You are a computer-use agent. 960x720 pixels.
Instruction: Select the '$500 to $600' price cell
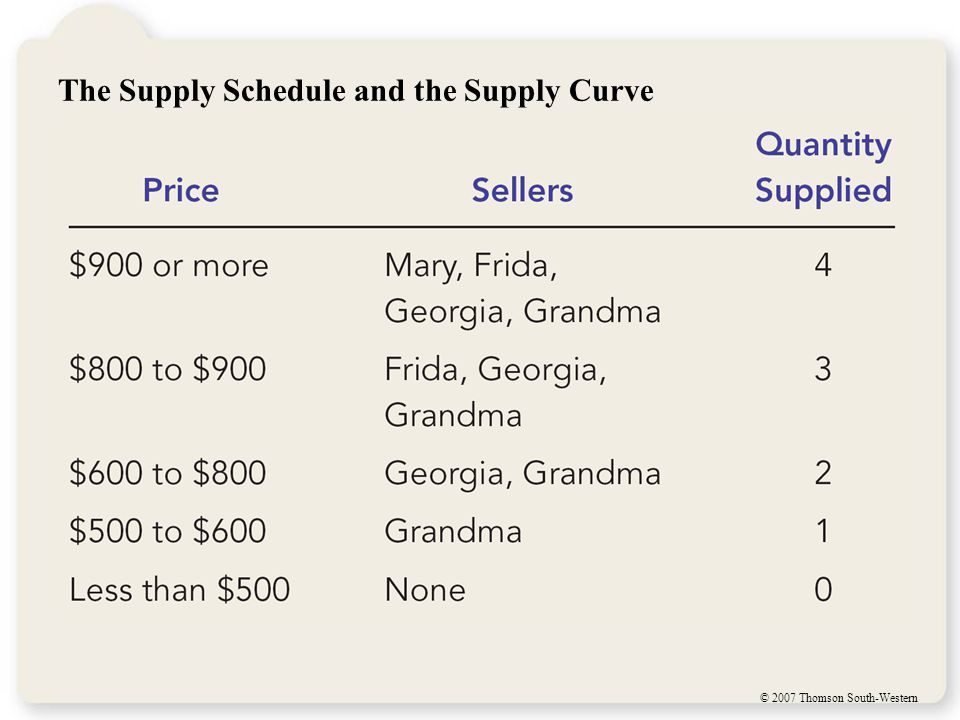[168, 531]
